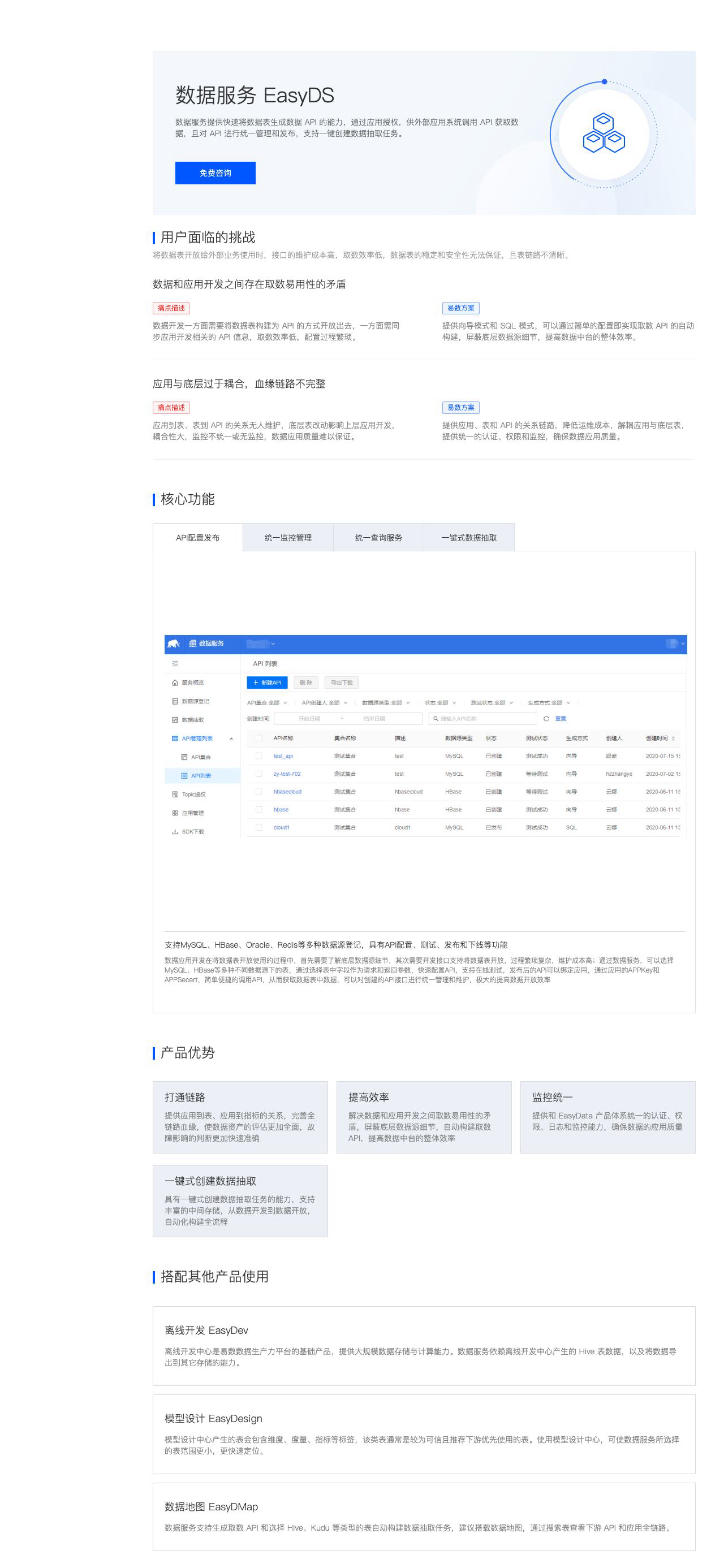Click the 重置 link

[x=561, y=719]
